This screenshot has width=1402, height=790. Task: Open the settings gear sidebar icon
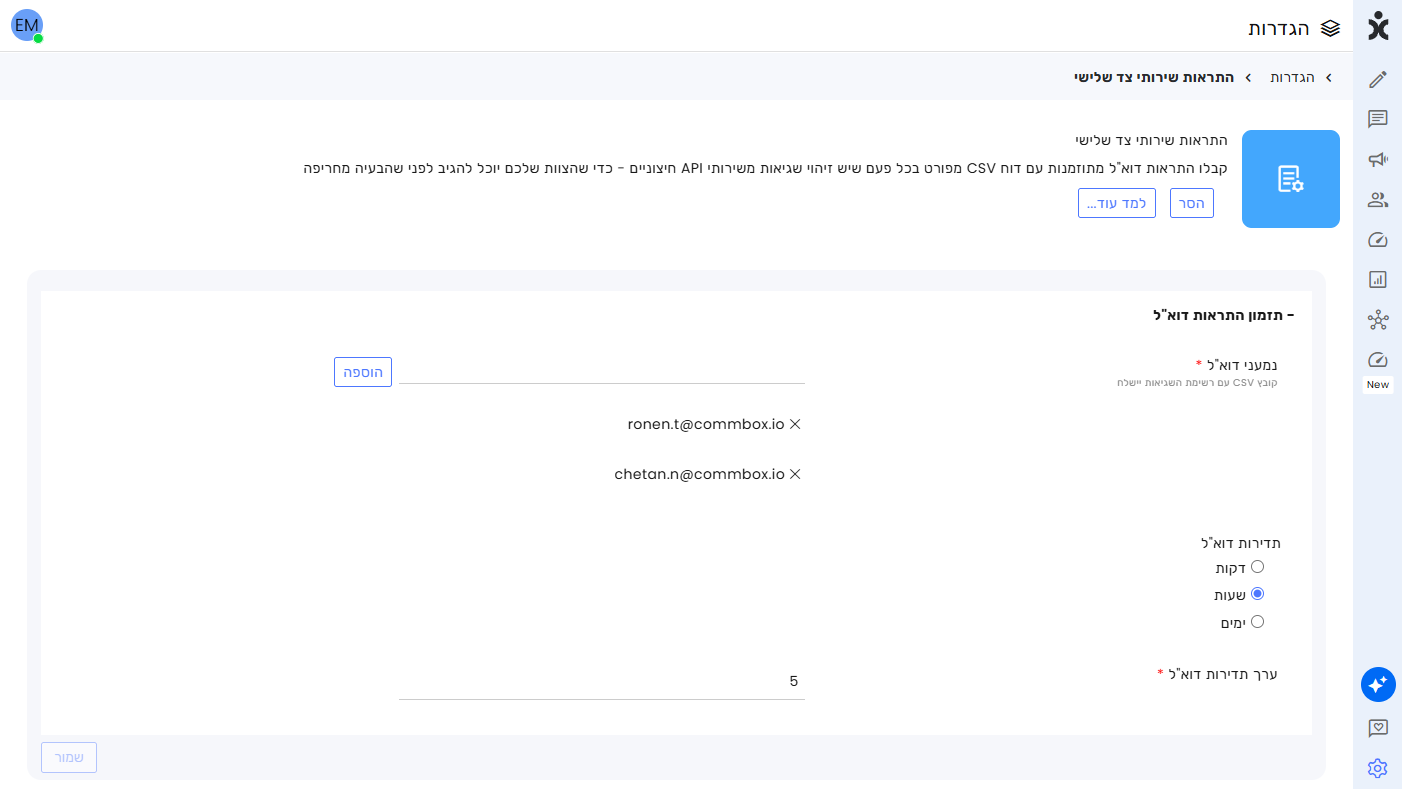pyautogui.click(x=1378, y=768)
